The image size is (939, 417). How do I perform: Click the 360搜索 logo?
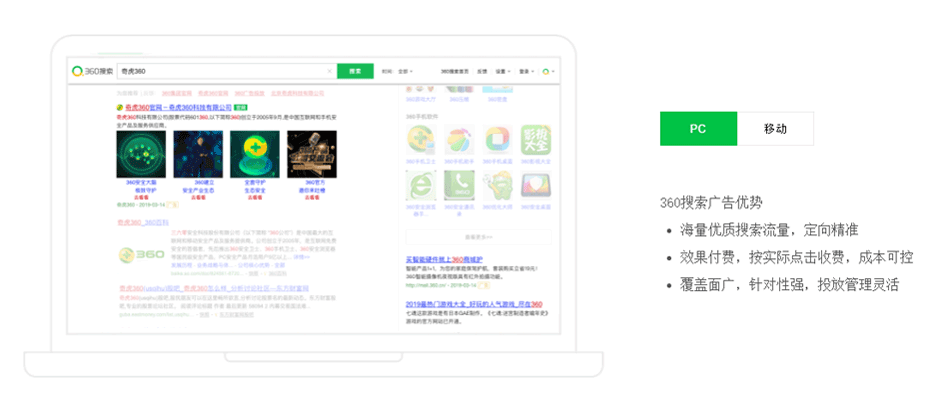click(92, 71)
